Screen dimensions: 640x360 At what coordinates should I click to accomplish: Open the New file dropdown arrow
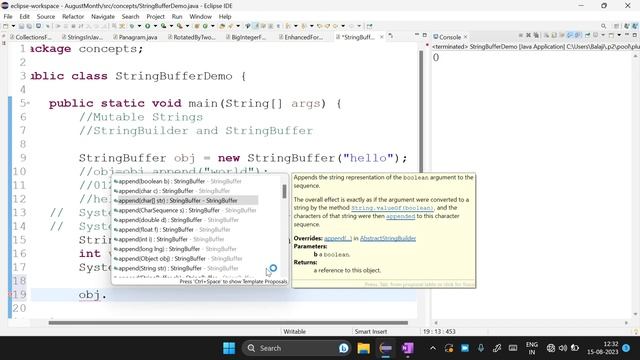click(13, 26)
